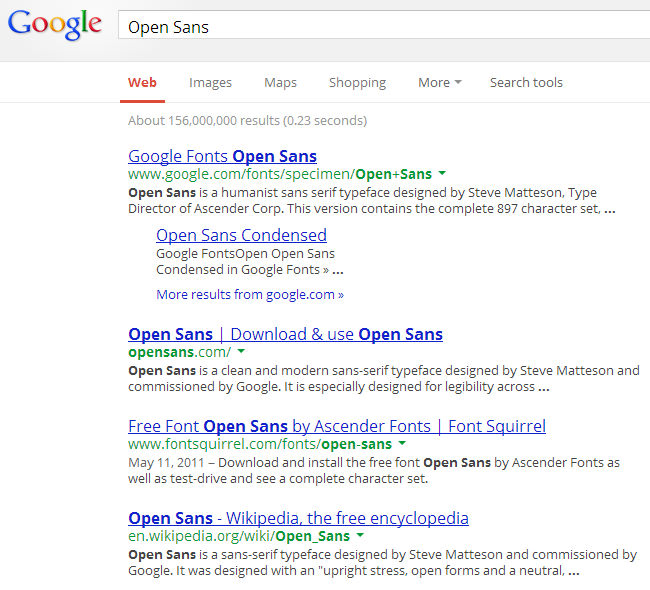Image resolution: width=650 pixels, height=590 pixels.
Task: Click More results from google.com
Action: [x=250, y=295]
